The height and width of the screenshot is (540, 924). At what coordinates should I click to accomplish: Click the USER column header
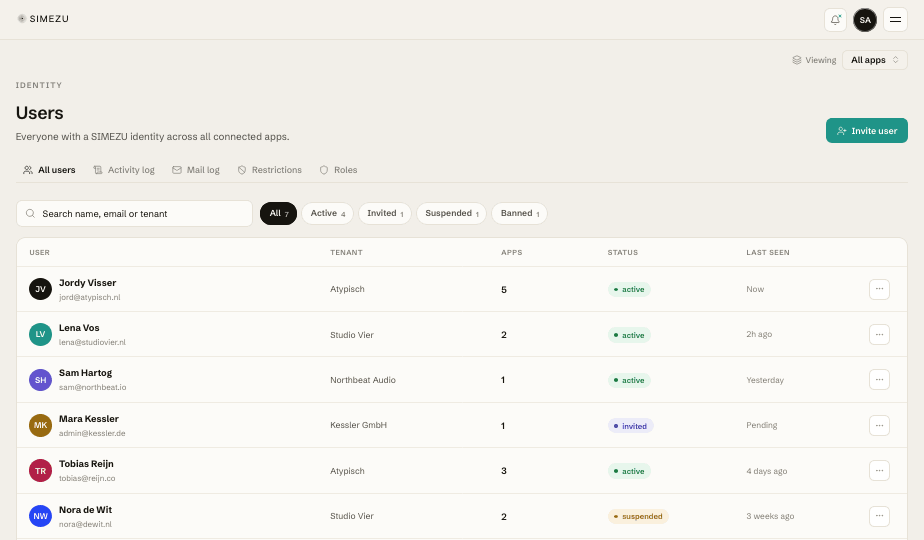[39, 252]
